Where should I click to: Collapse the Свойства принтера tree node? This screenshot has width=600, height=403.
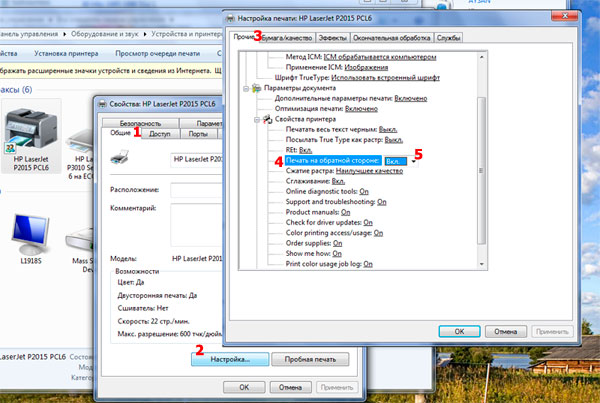[257, 120]
